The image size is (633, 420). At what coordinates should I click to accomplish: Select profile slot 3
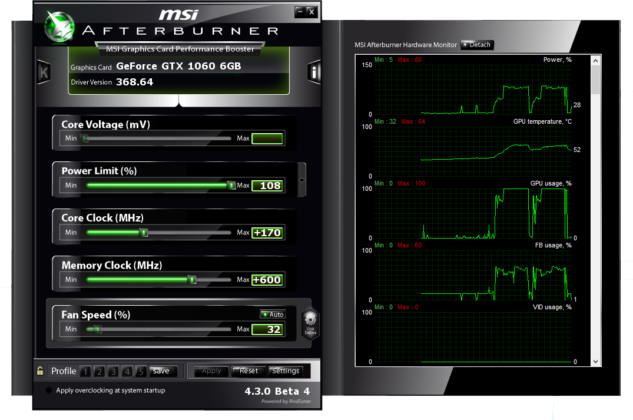click(113, 371)
